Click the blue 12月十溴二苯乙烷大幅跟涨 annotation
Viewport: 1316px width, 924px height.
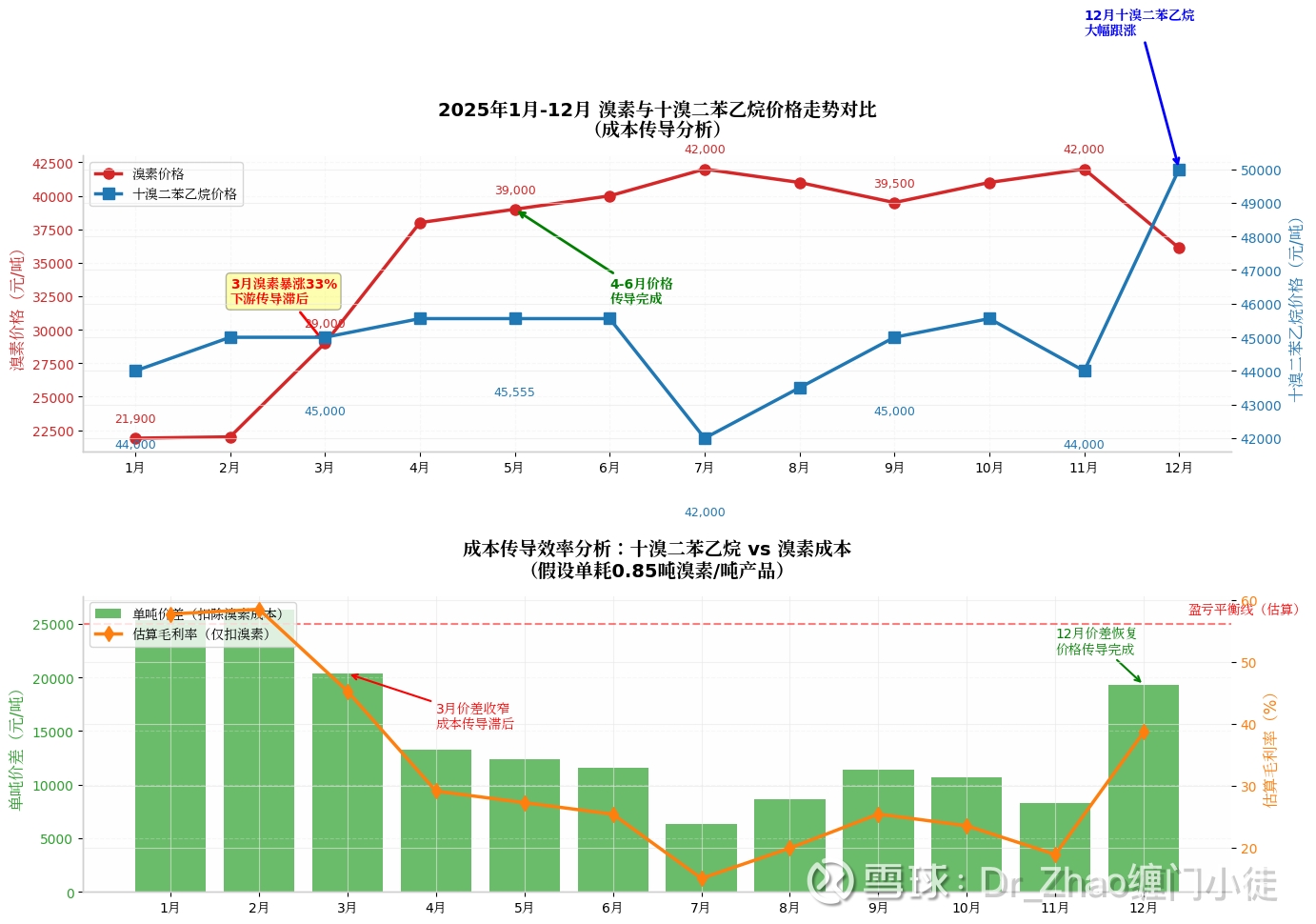pyautogui.click(x=1139, y=23)
